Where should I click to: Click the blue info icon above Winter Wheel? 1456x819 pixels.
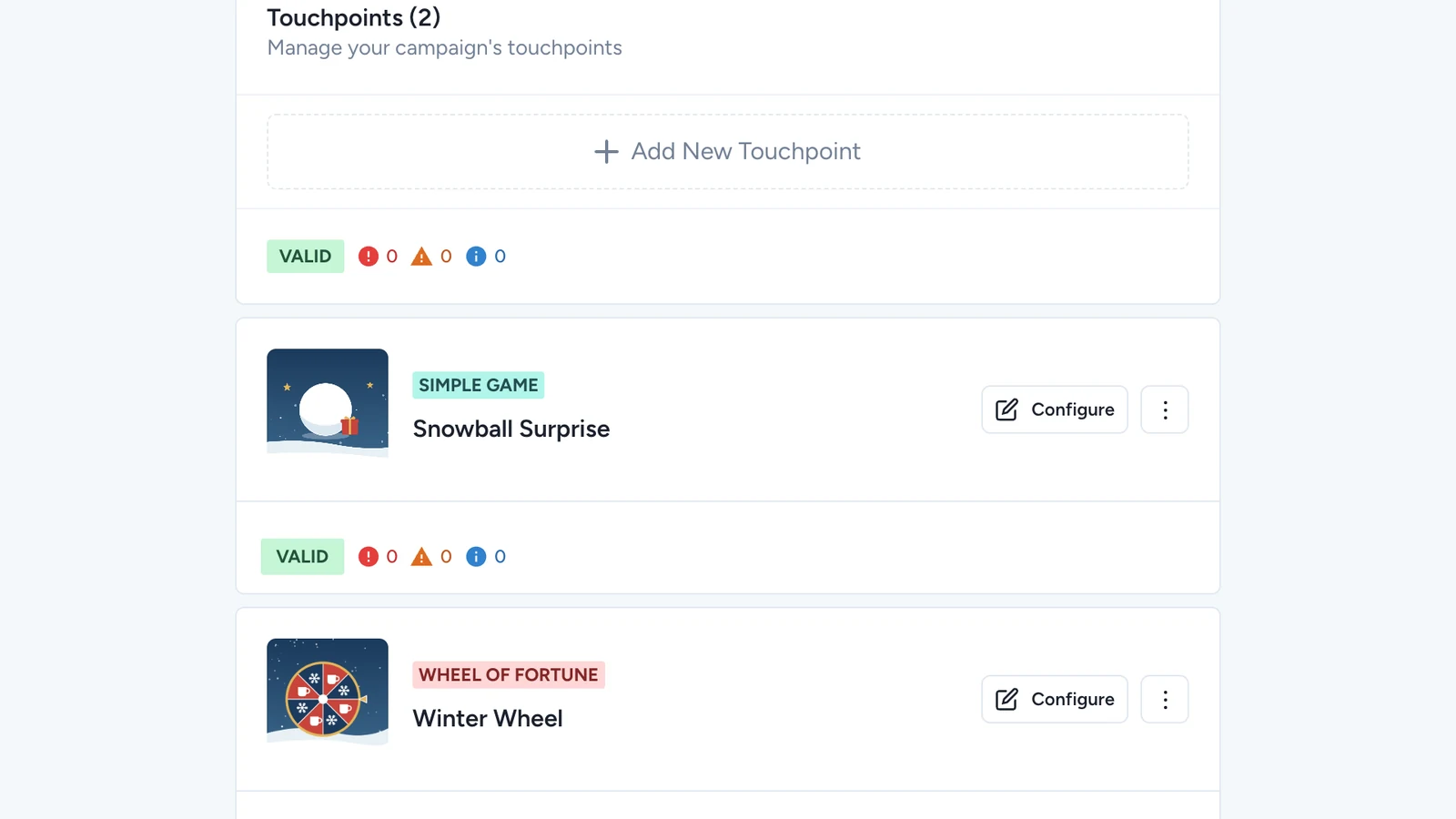[476, 557]
